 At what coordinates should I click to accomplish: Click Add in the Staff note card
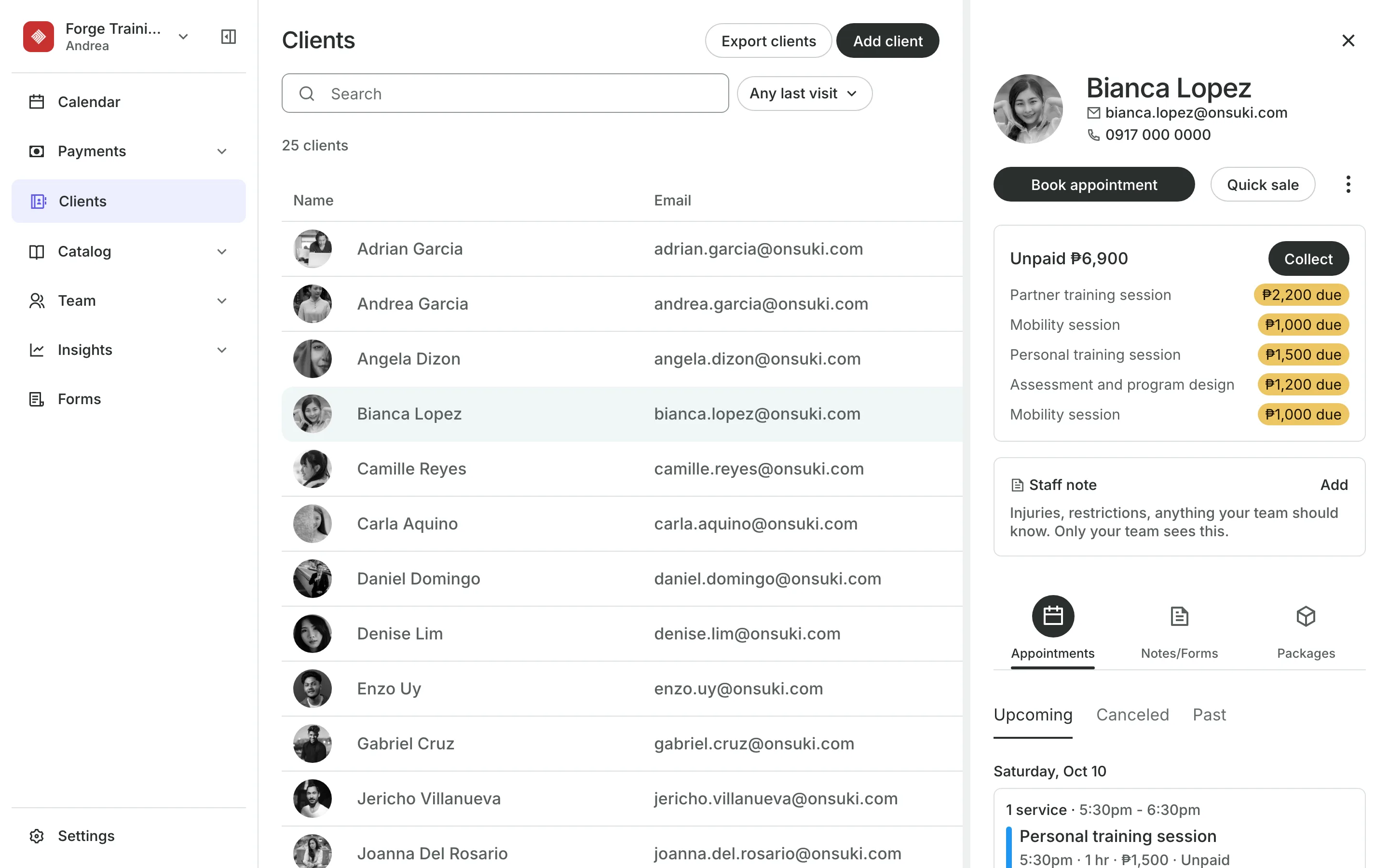click(1334, 485)
